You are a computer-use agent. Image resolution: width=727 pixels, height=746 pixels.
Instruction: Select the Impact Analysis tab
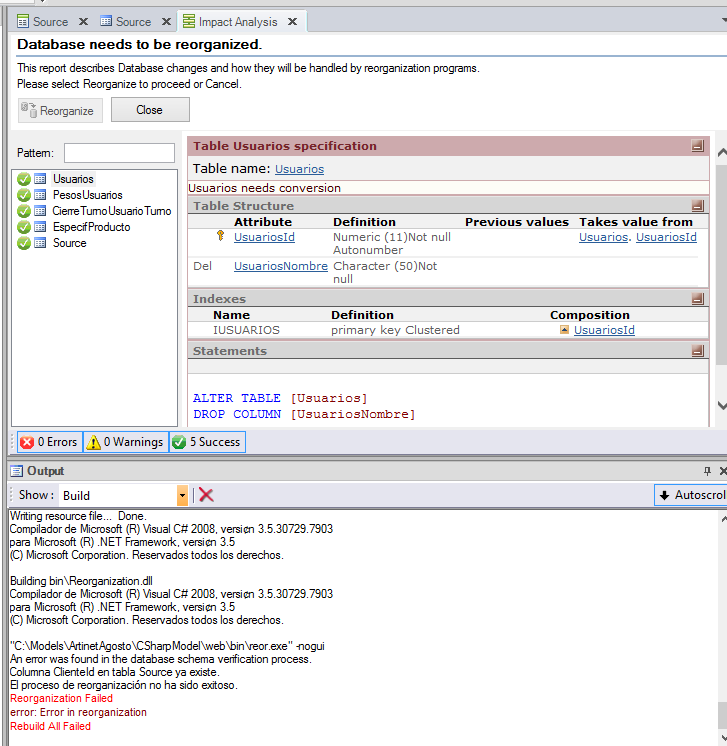pos(237,22)
